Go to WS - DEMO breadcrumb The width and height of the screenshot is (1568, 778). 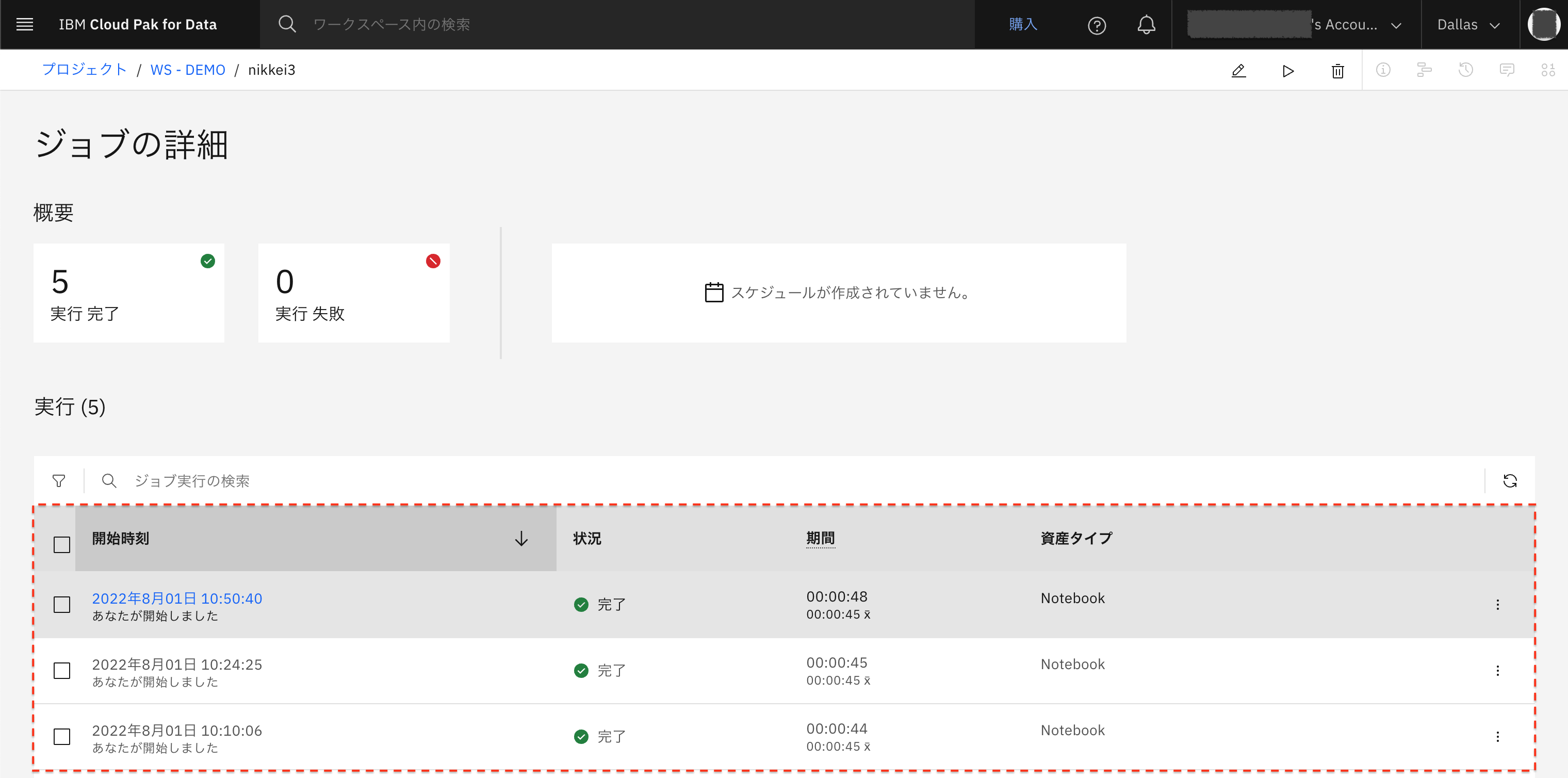(x=187, y=70)
